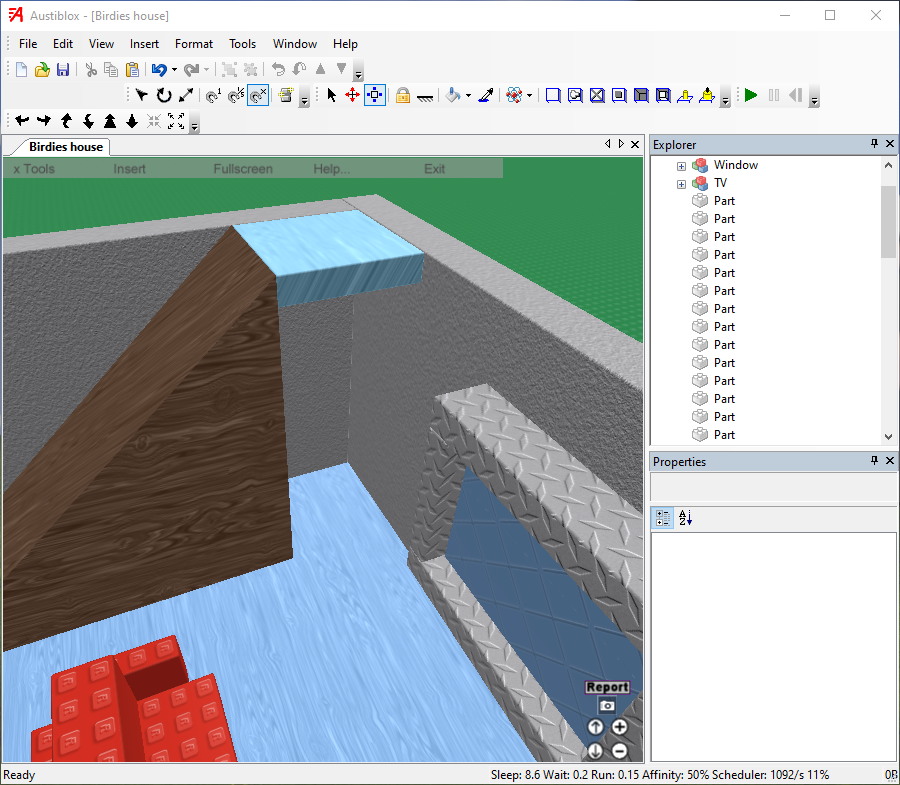Paste from clipboard using the Paste icon
Viewport: 900px width, 785px height.
(133, 70)
